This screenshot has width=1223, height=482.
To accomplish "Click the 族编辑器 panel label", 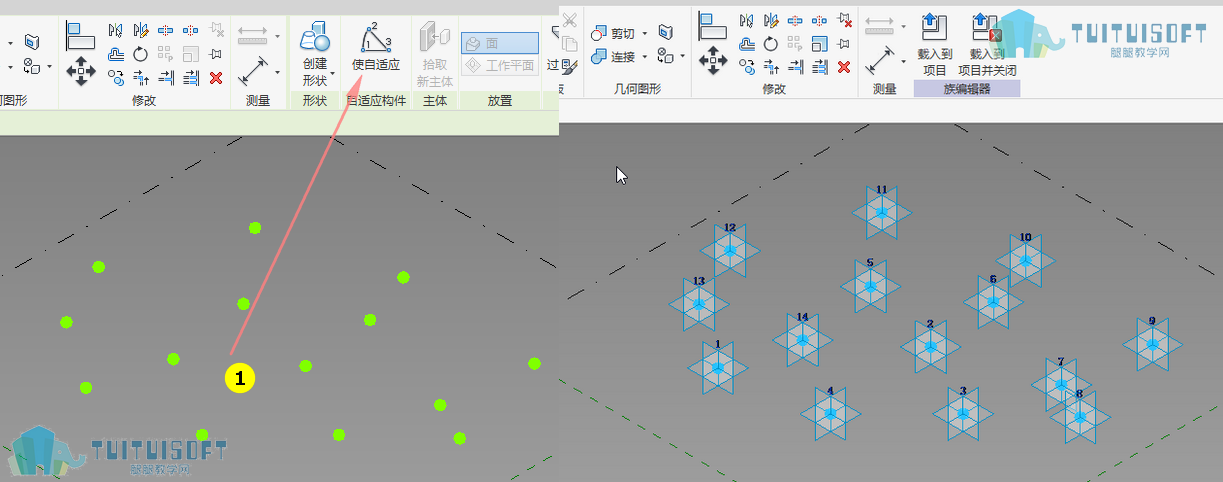I will (967, 89).
